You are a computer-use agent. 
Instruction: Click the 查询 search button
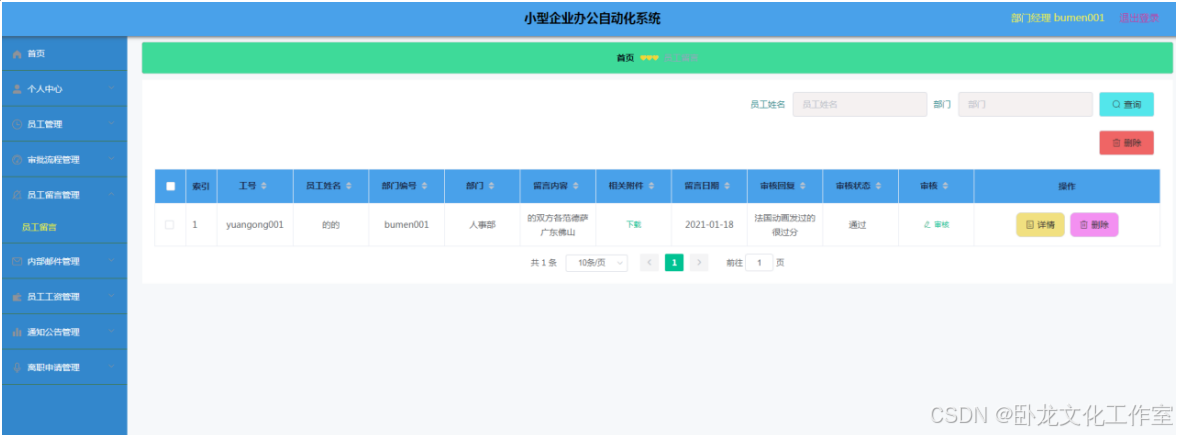click(1126, 105)
